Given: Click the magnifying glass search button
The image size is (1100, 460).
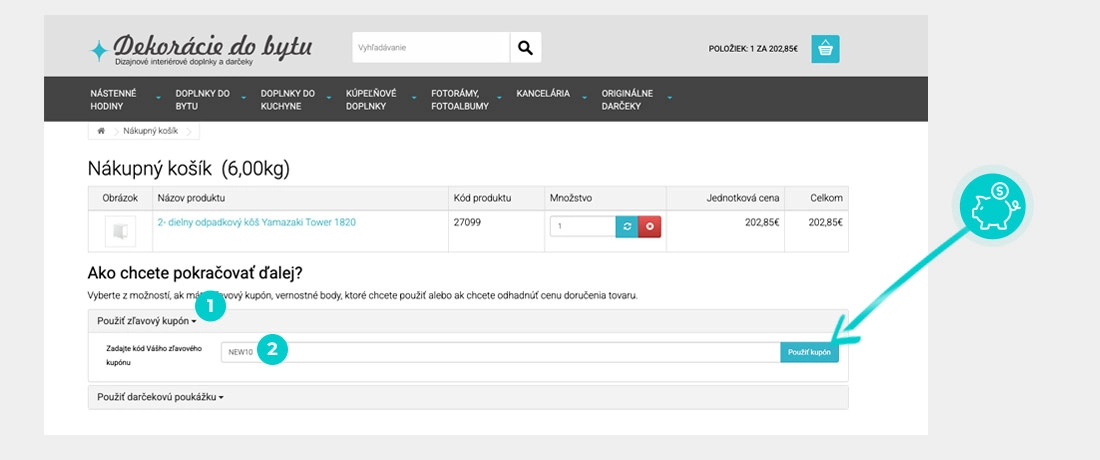Looking at the screenshot, I should click(x=525, y=48).
